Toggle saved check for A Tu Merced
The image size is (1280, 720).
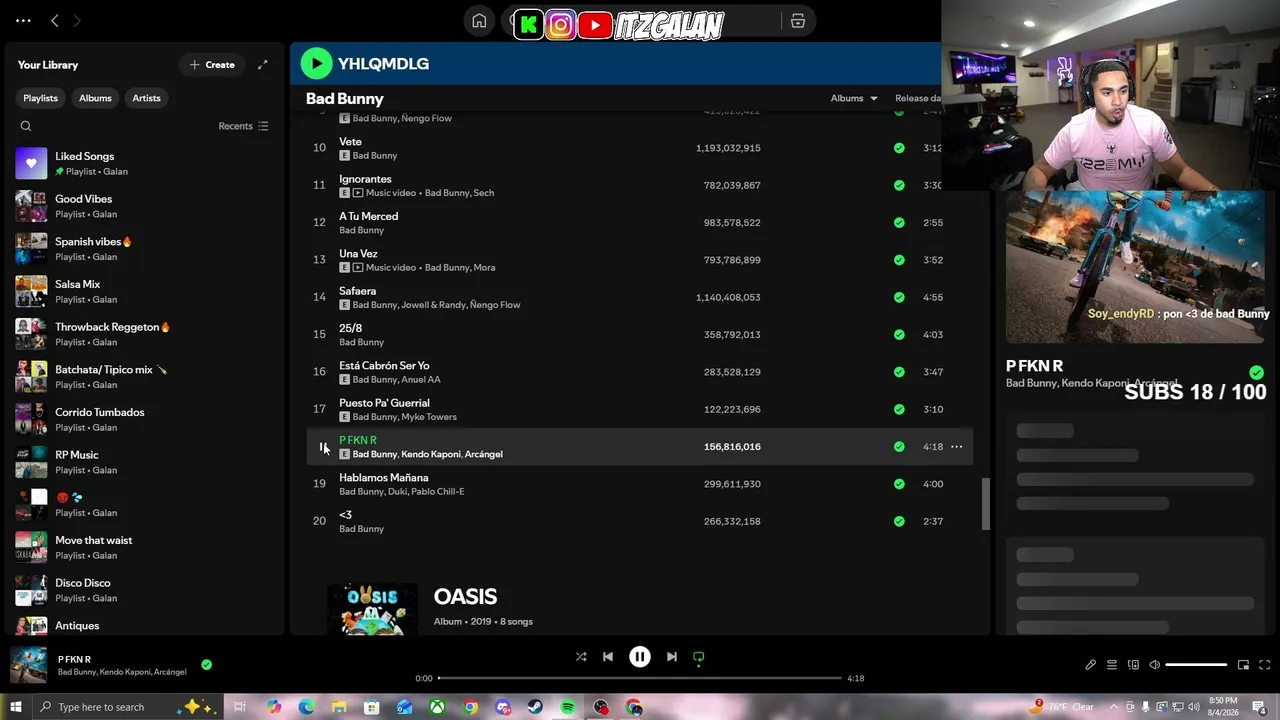tap(899, 222)
